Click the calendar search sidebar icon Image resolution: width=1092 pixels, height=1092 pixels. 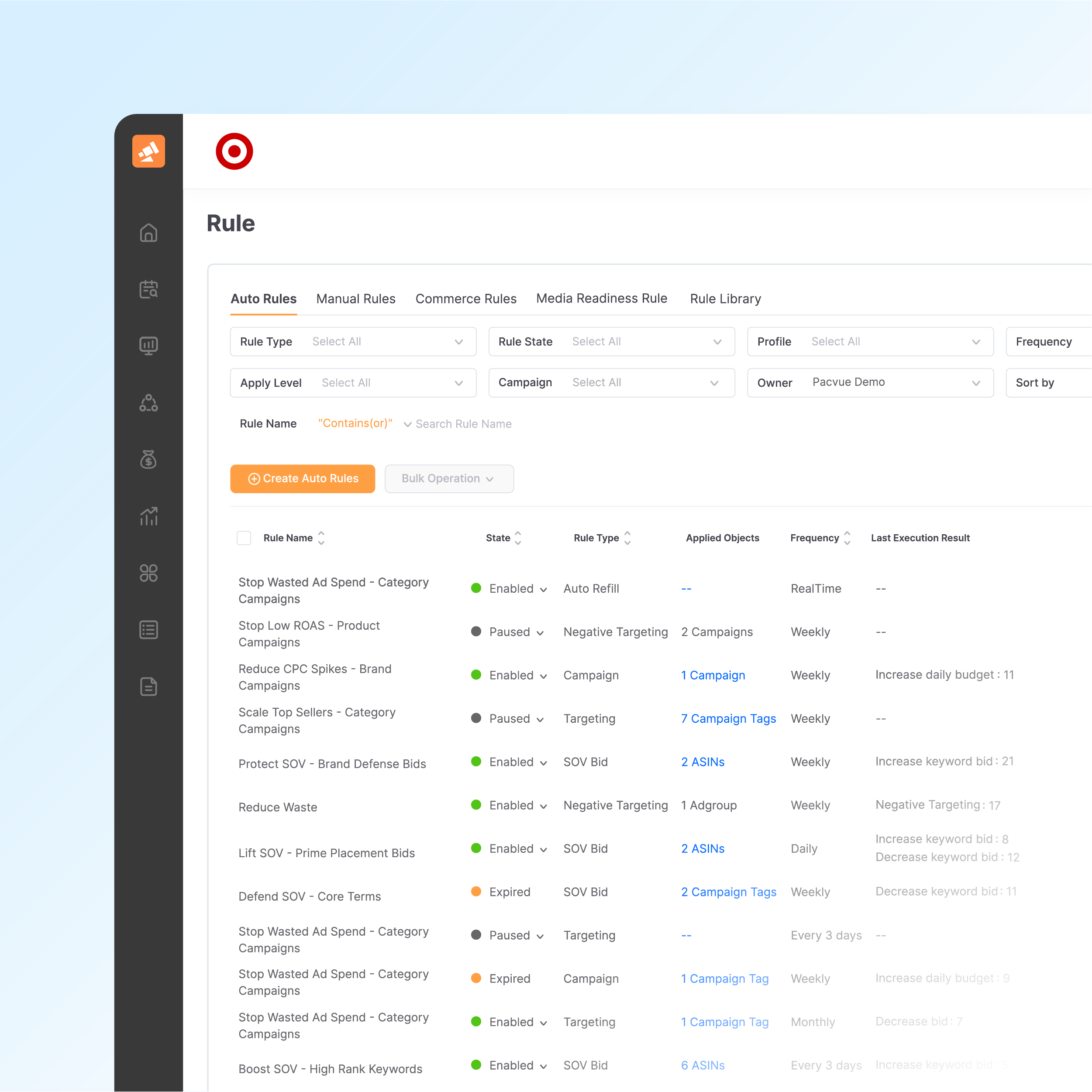(x=149, y=289)
